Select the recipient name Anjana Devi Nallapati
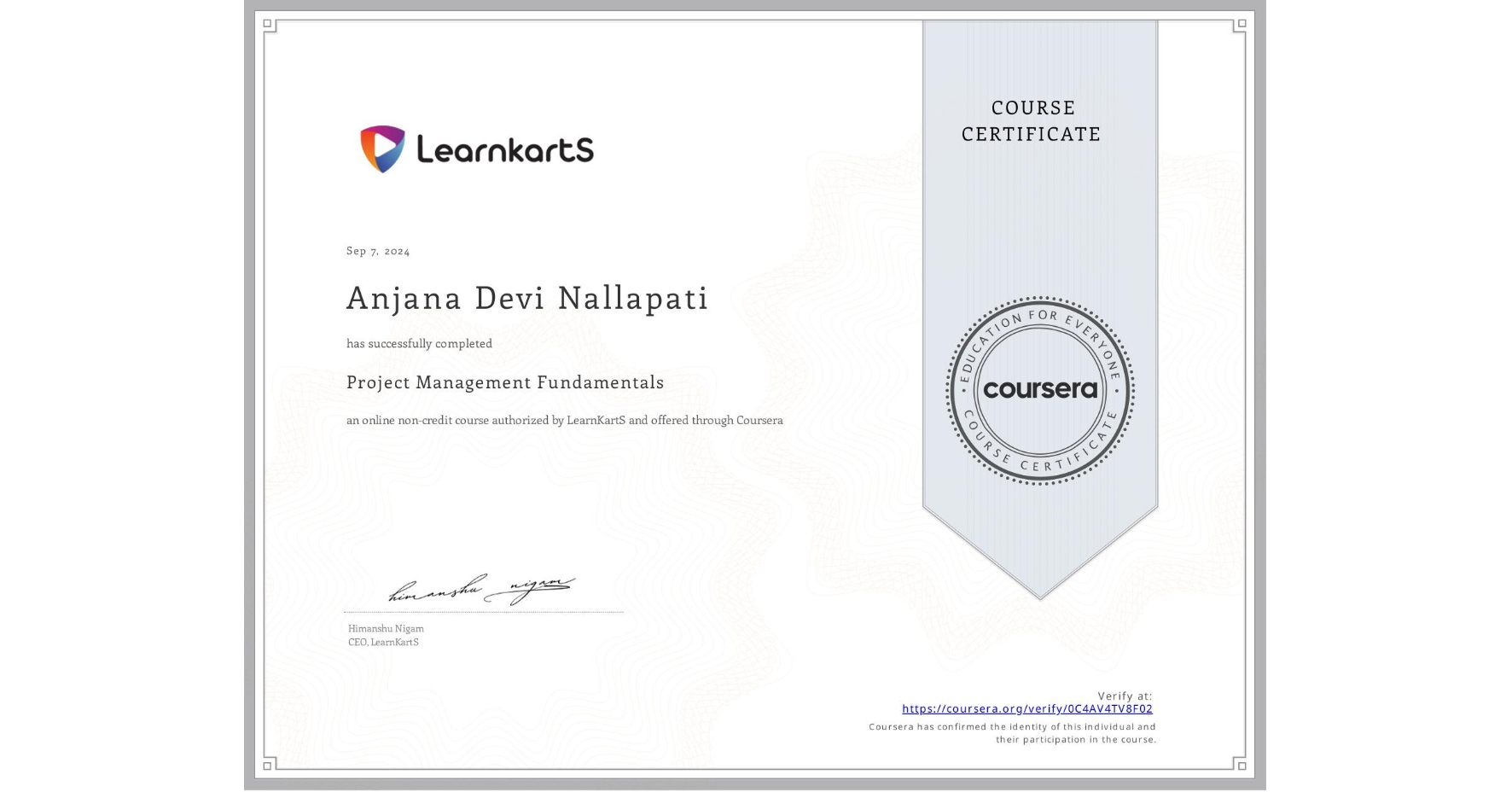Screen dimensions: 1512x792 [526, 299]
